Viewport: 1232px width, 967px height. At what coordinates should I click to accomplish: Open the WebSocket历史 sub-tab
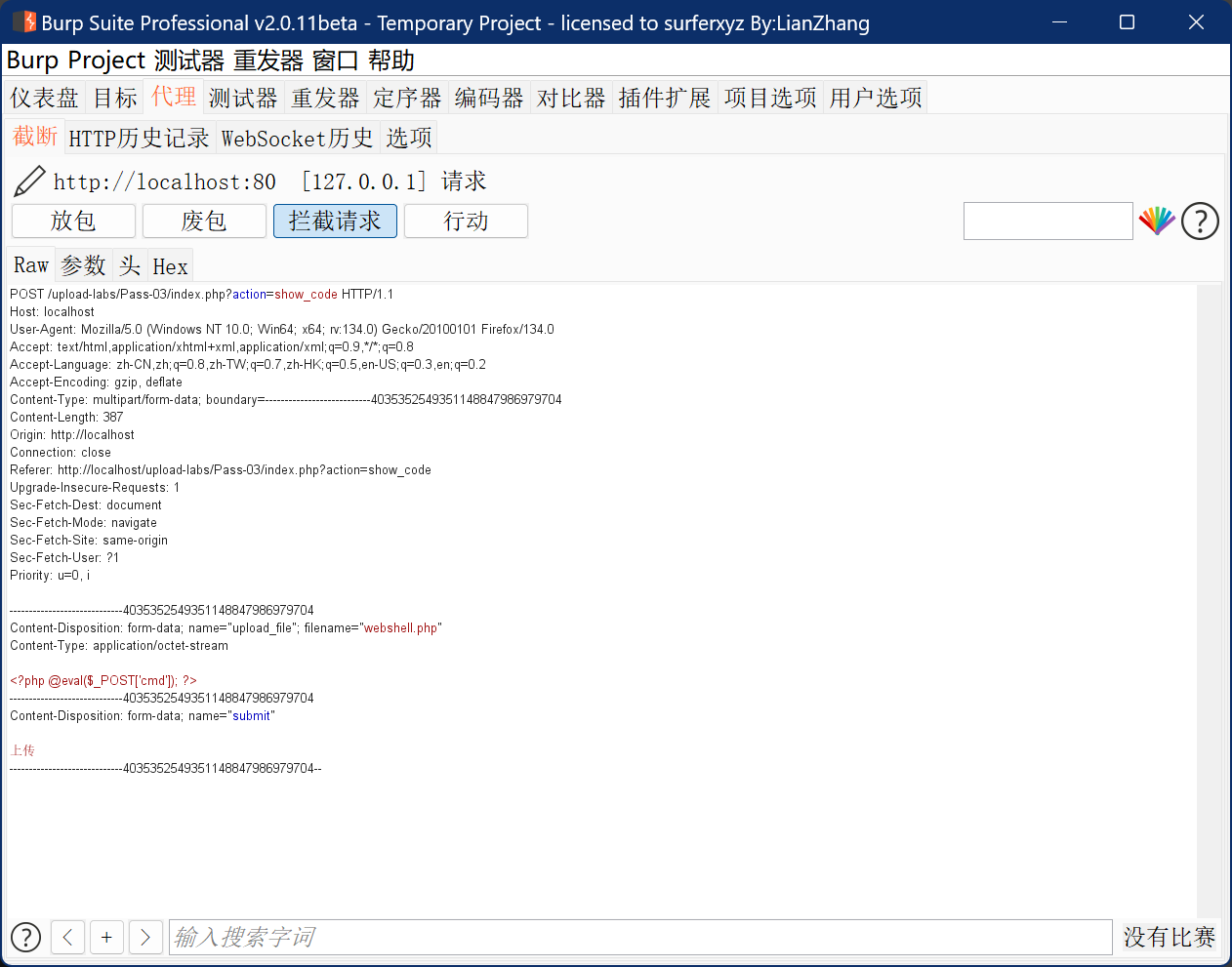[298, 138]
